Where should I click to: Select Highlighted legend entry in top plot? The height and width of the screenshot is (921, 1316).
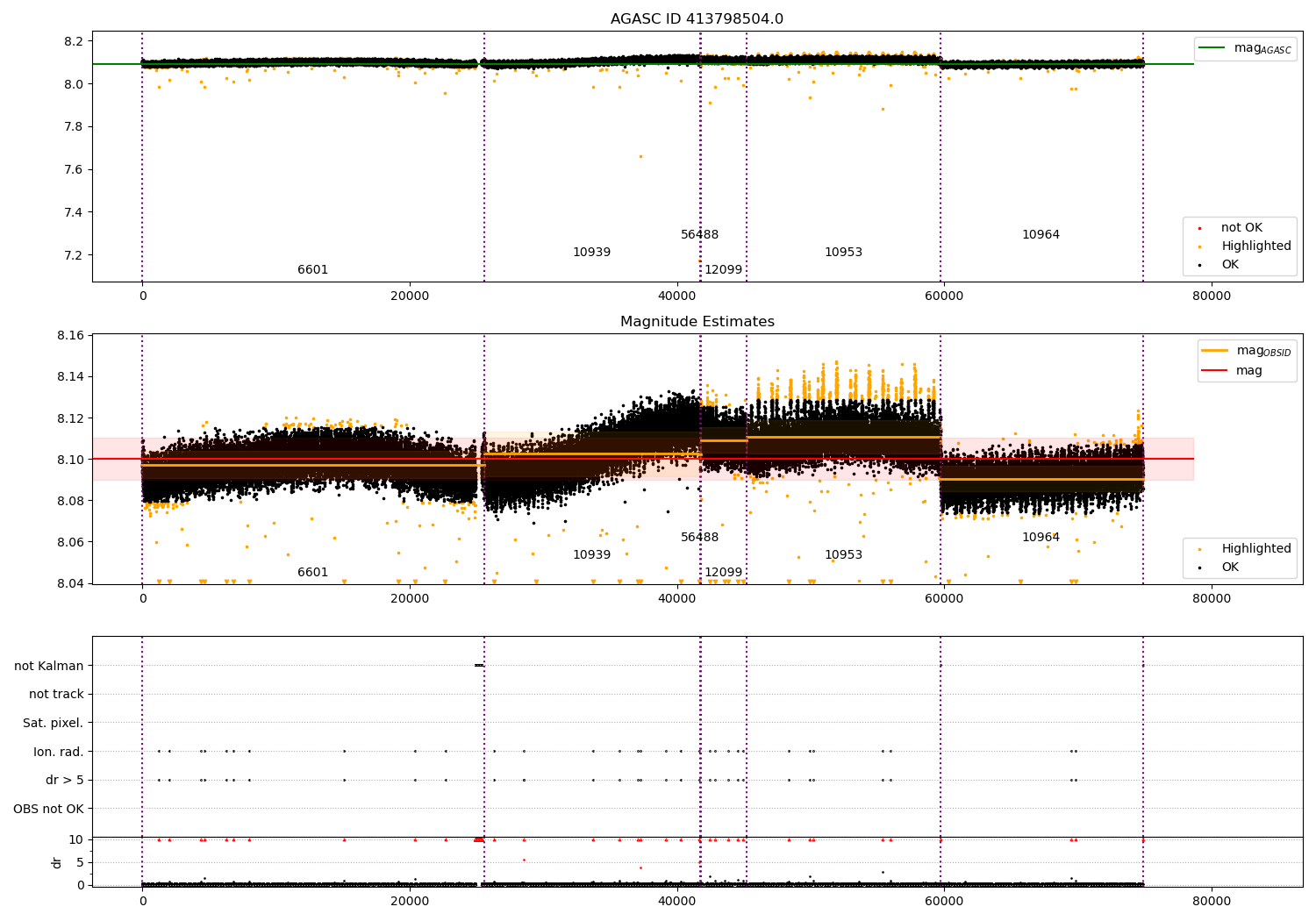tap(1255, 246)
